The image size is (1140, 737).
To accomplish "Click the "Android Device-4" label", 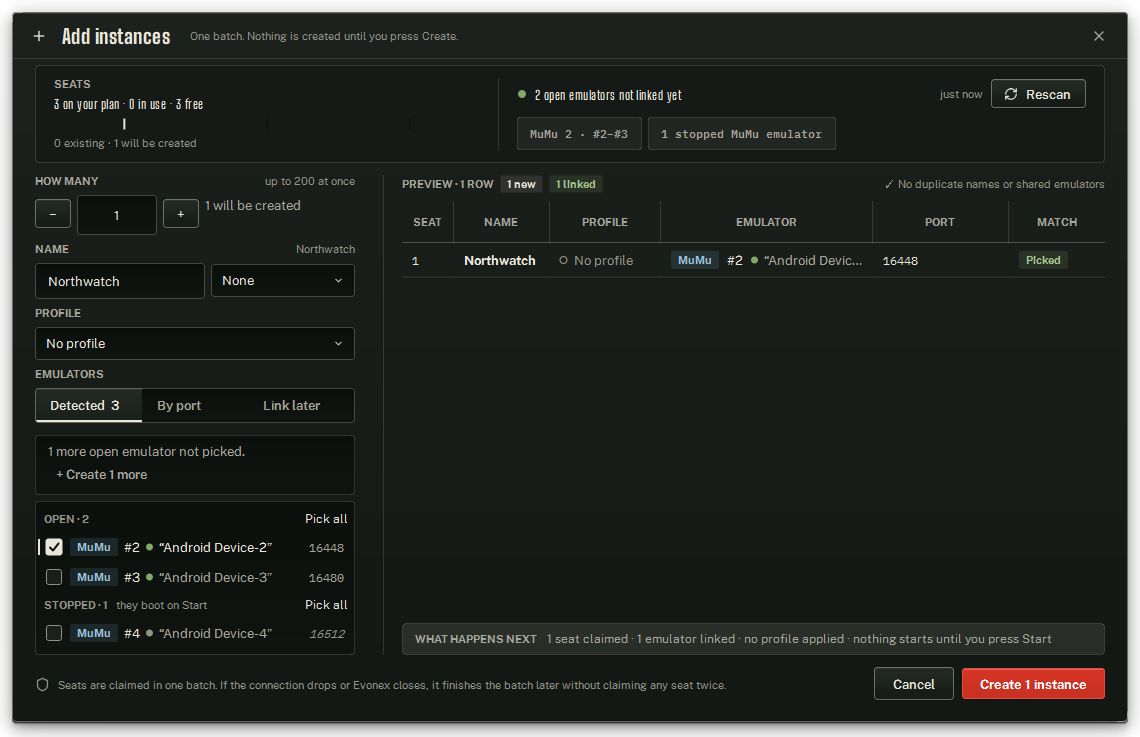I will click(215, 633).
